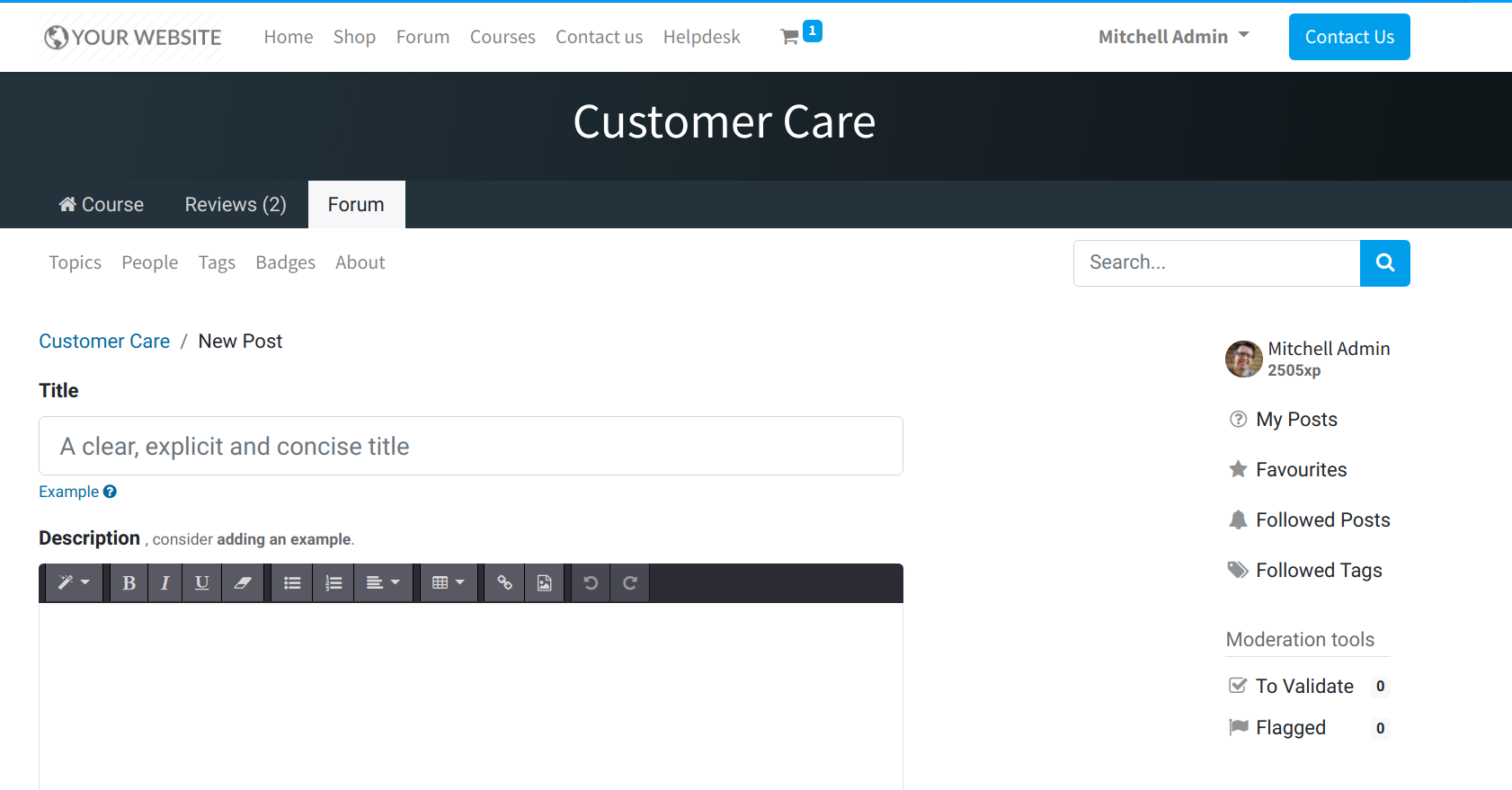Open Favourites in sidebar
The width and height of the screenshot is (1512, 790).
point(1301,470)
